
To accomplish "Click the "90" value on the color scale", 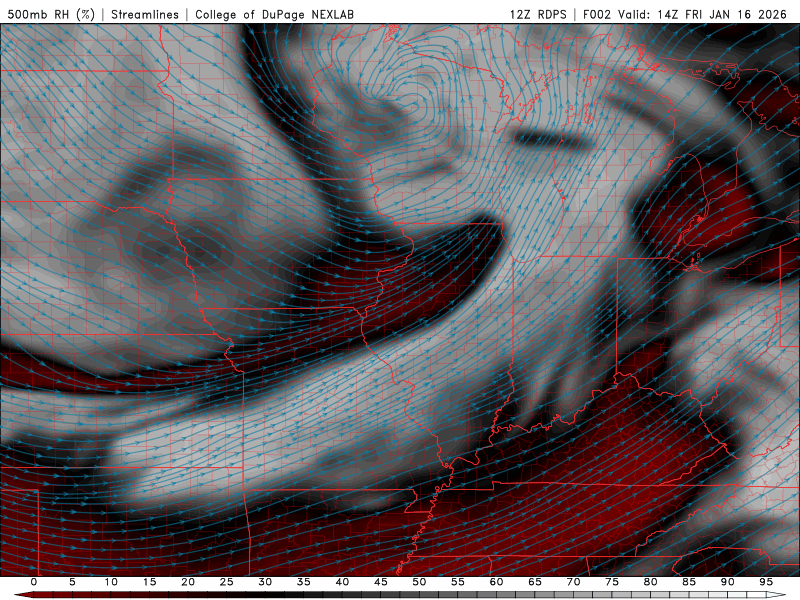I will pos(727,582).
